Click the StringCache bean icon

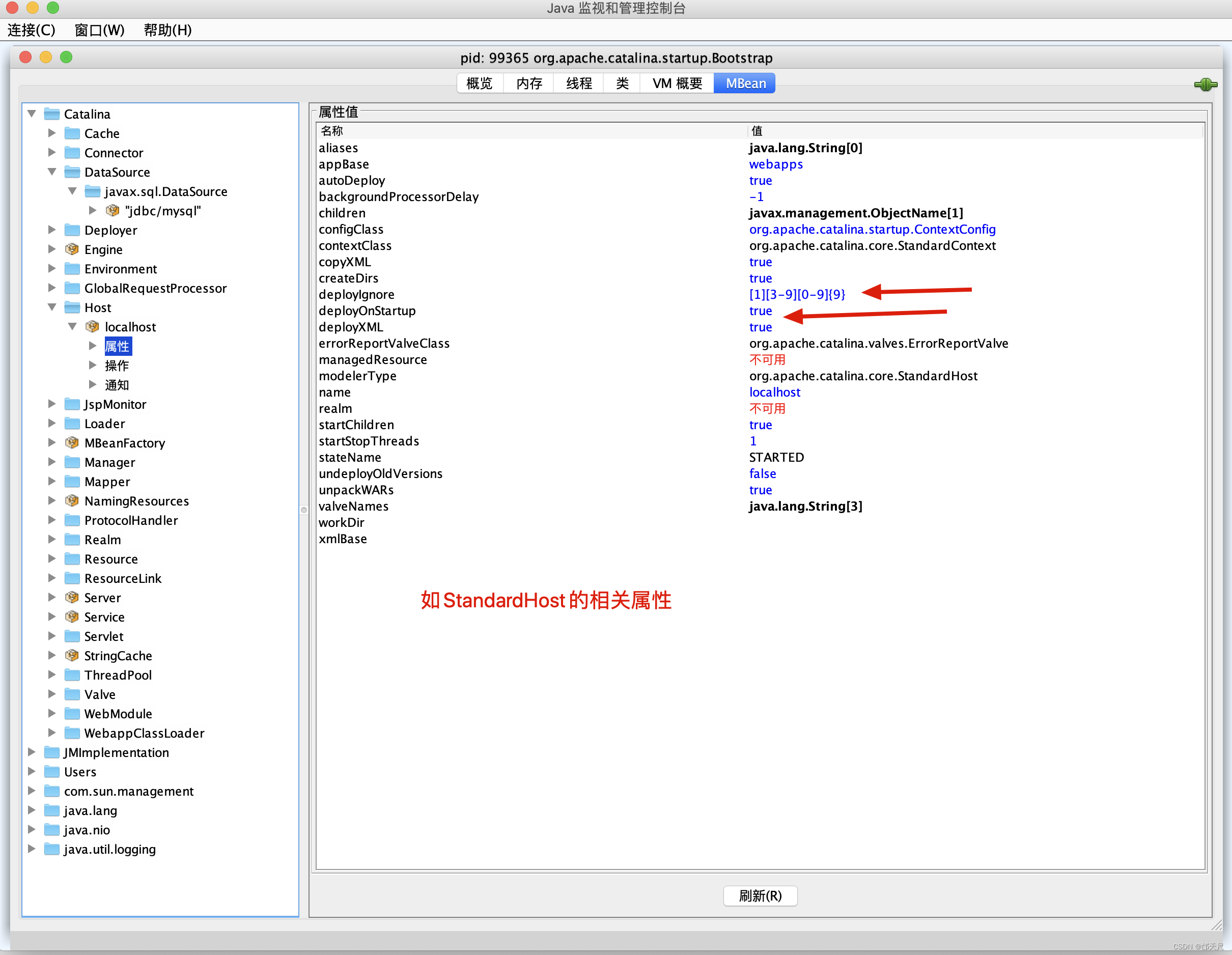point(72,656)
